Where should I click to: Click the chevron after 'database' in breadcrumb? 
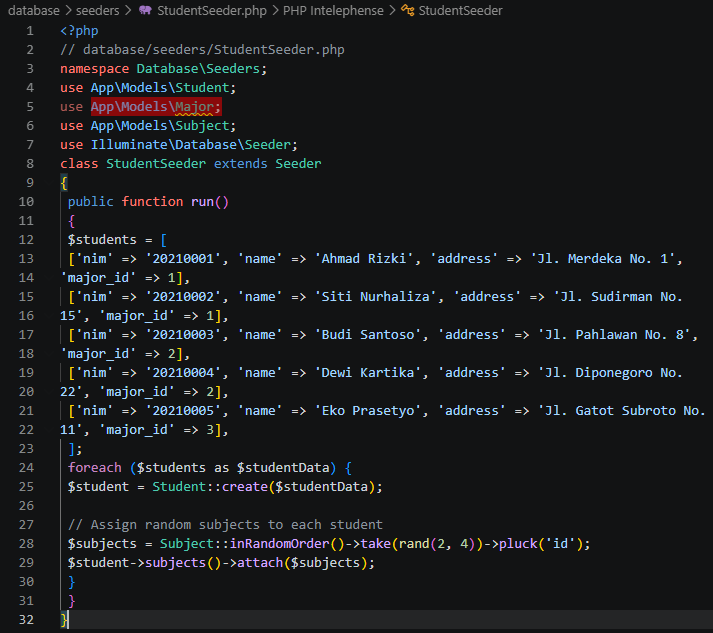click(68, 10)
